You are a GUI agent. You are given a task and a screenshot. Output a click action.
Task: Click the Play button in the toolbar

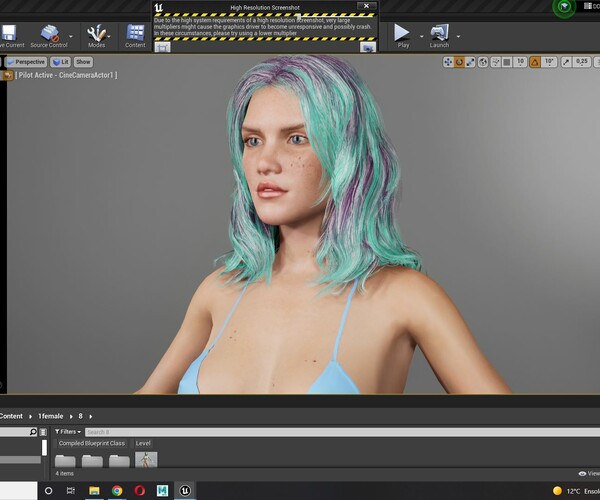point(403,36)
